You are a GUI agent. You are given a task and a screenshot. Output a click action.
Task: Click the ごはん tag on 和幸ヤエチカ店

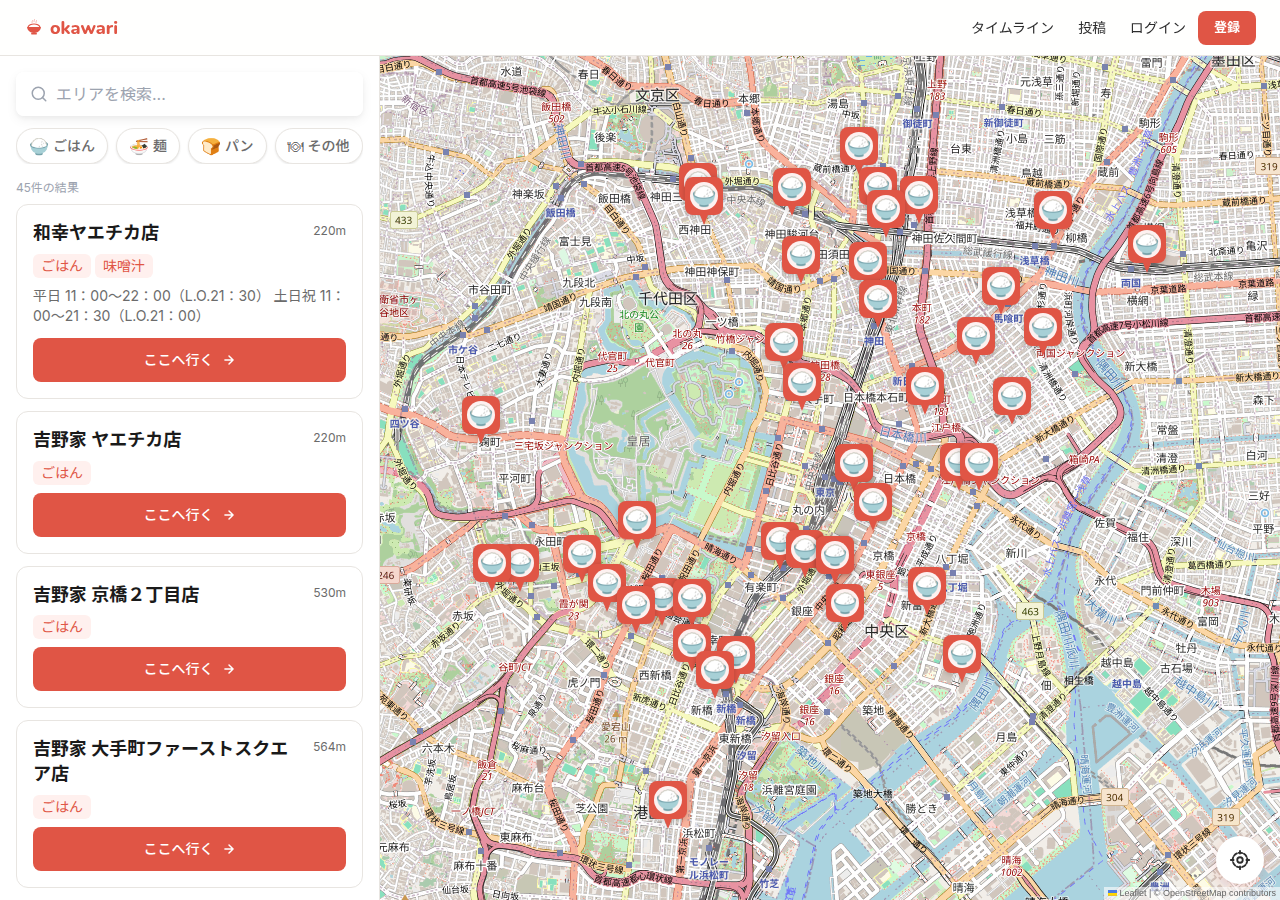point(62,266)
